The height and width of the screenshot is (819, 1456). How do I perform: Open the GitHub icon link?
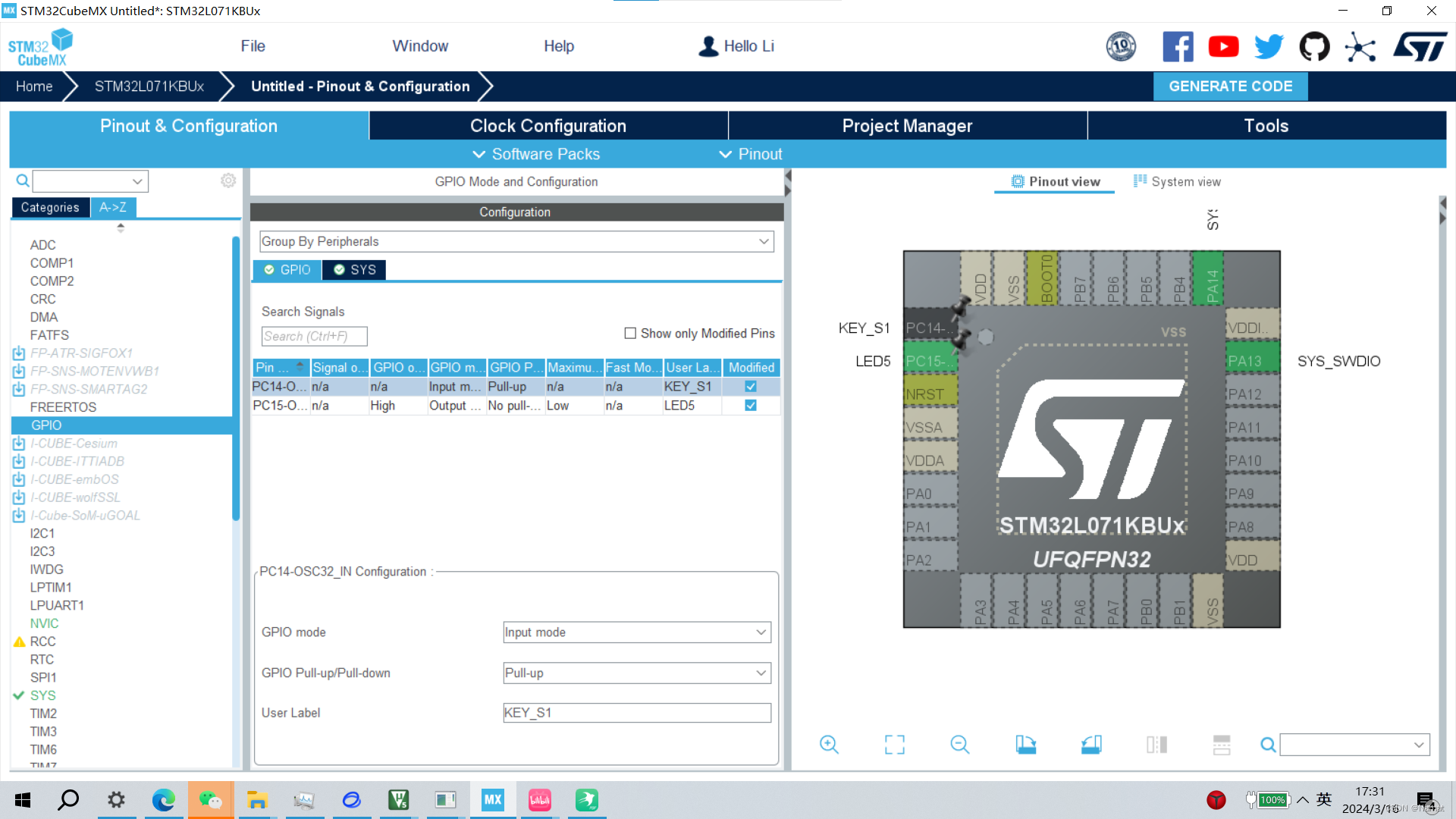(1314, 47)
